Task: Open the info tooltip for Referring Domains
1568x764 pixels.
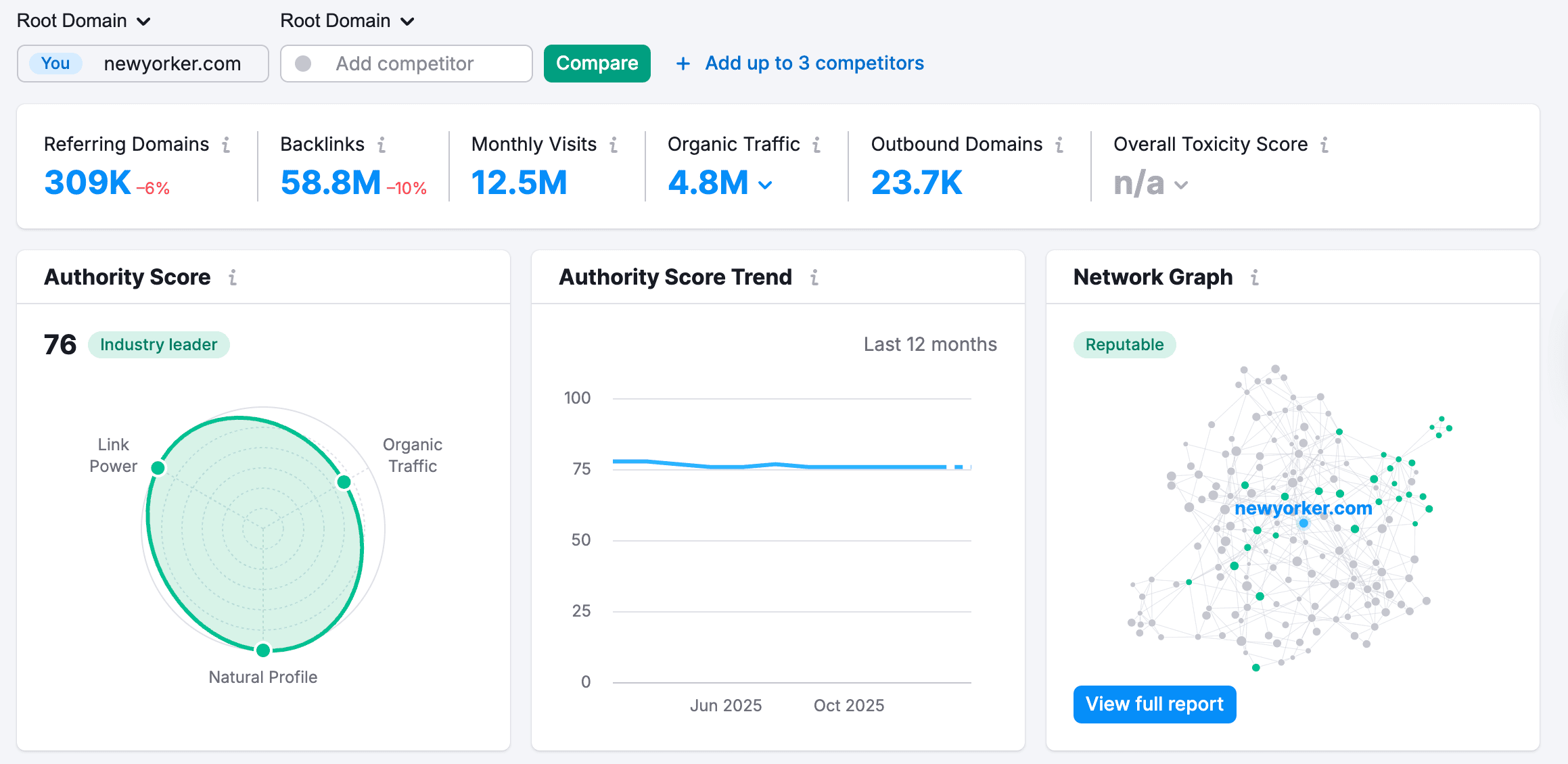Action: [x=226, y=144]
